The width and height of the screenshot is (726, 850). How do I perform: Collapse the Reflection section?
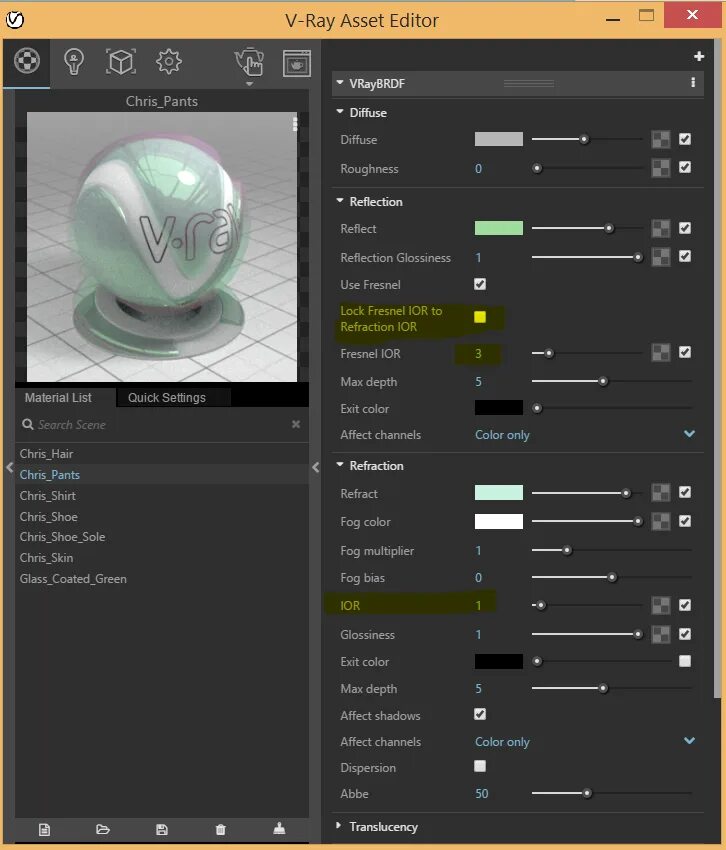(x=340, y=201)
